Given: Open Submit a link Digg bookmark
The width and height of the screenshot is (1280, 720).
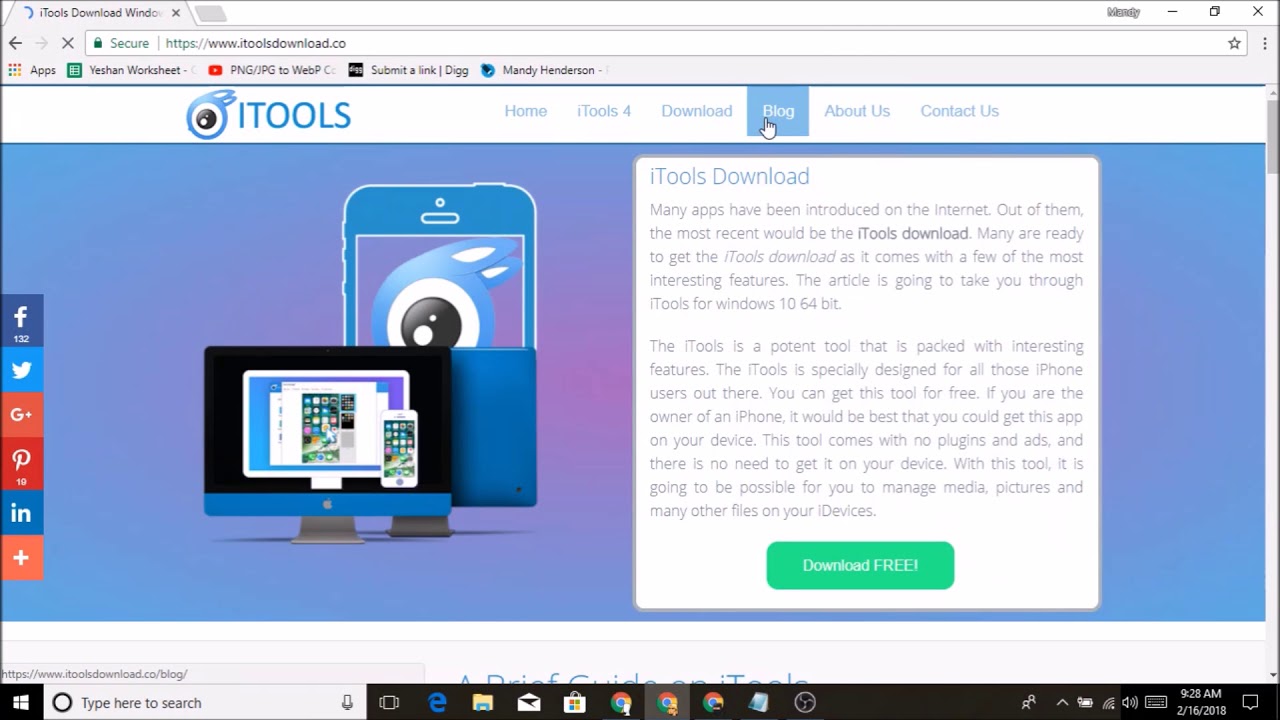Looking at the screenshot, I should pos(409,70).
